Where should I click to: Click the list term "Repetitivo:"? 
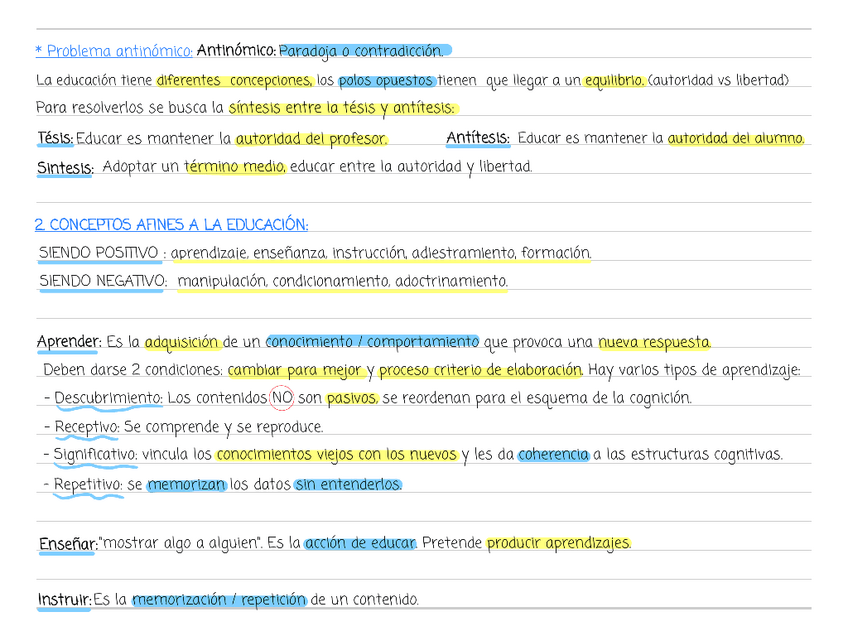(x=88, y=485)
